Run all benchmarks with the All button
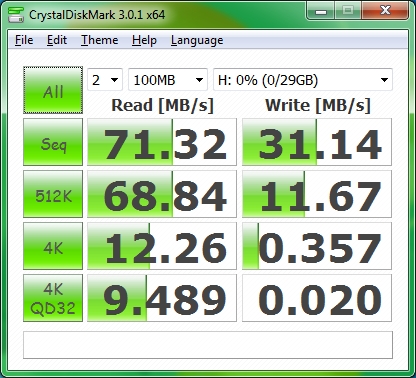This screenshot has width=416, height=378. point(53,90)
